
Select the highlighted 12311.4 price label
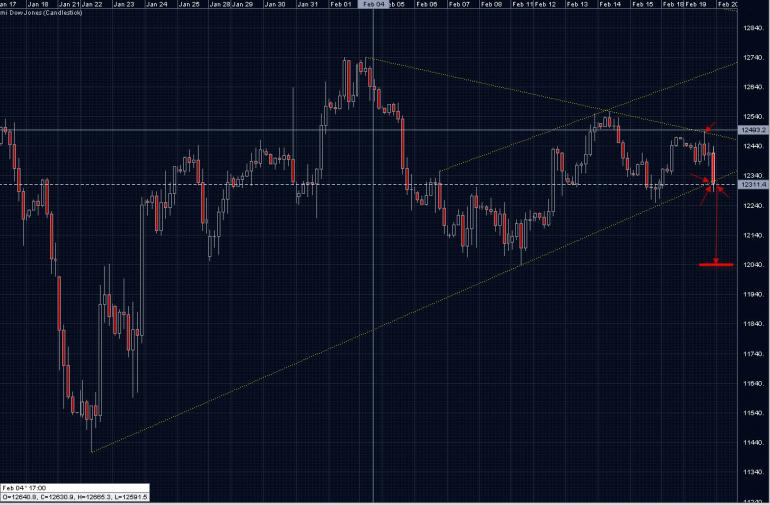pos(752,184)
